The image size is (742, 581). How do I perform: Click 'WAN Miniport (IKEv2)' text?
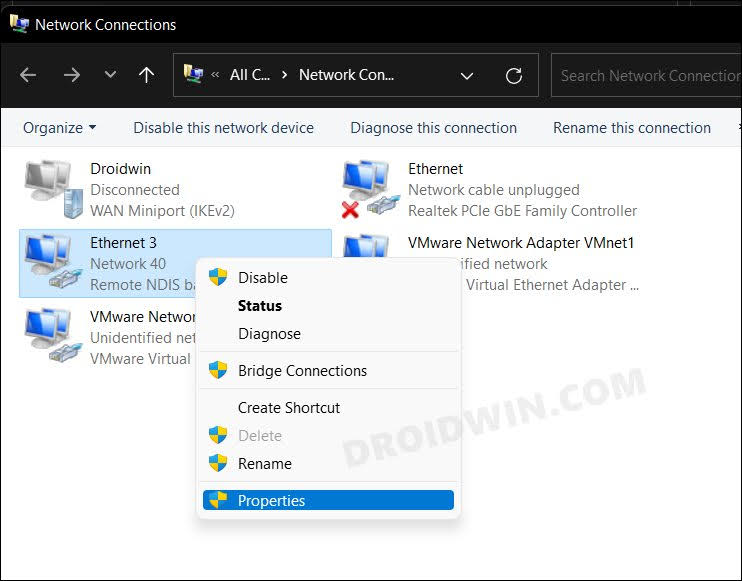(162, 211)
